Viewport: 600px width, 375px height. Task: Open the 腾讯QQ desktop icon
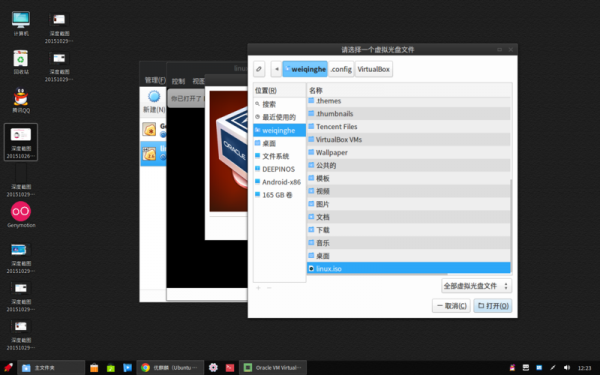[21, 100]
